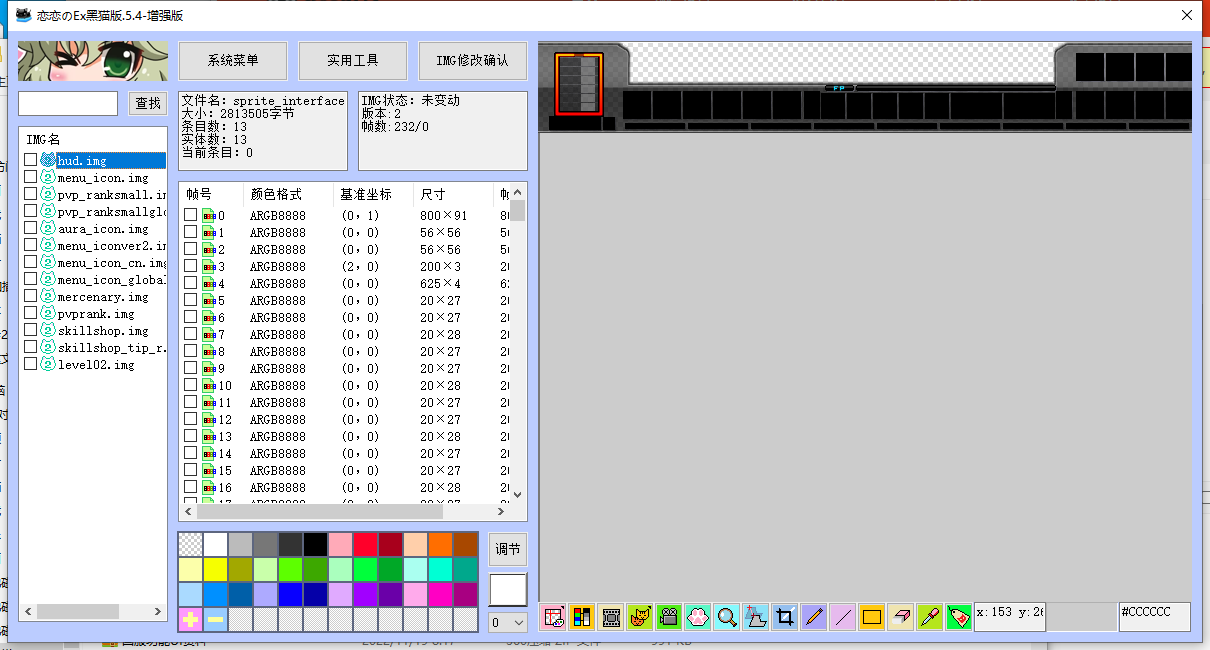Select the magnifier zoom tool
Image resolution: width=1210 pixels, height=650 pixels.
pos(727,617)
